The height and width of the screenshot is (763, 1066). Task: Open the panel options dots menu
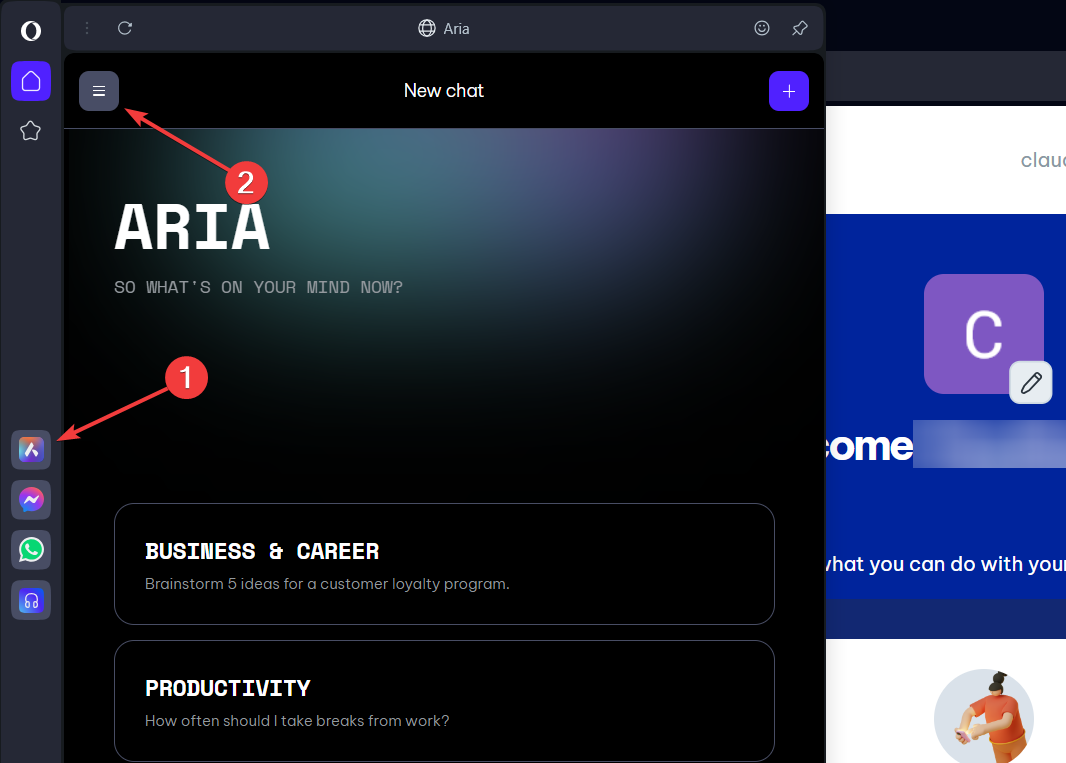coord(87,28)
